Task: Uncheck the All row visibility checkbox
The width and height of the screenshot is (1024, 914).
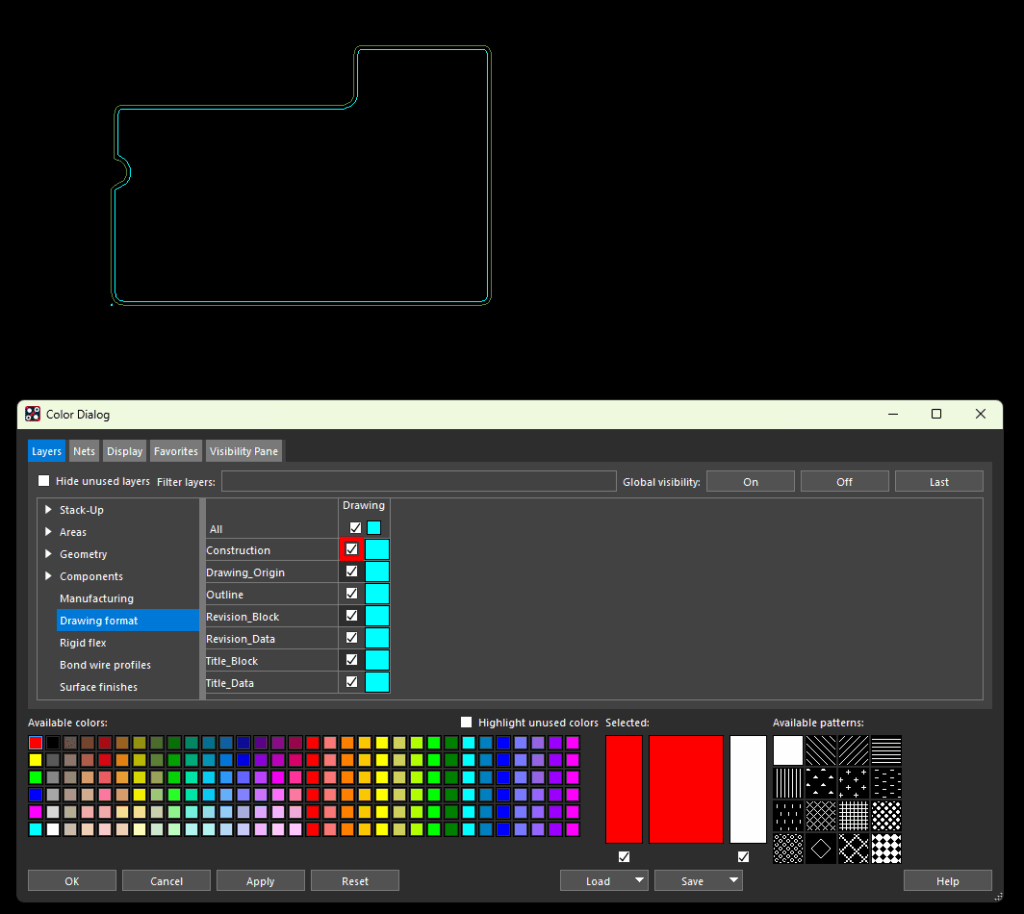Action: [355, 528]
